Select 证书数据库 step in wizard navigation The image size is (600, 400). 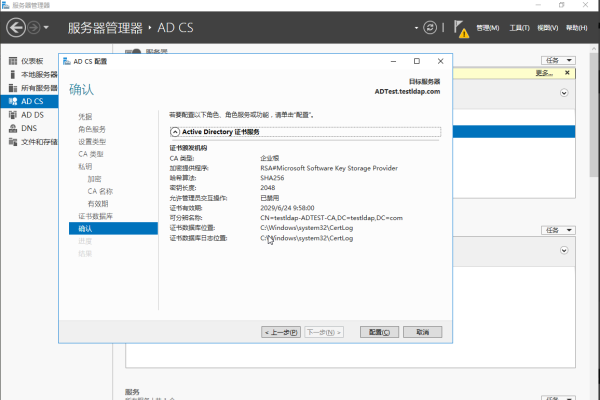(96, 216)
